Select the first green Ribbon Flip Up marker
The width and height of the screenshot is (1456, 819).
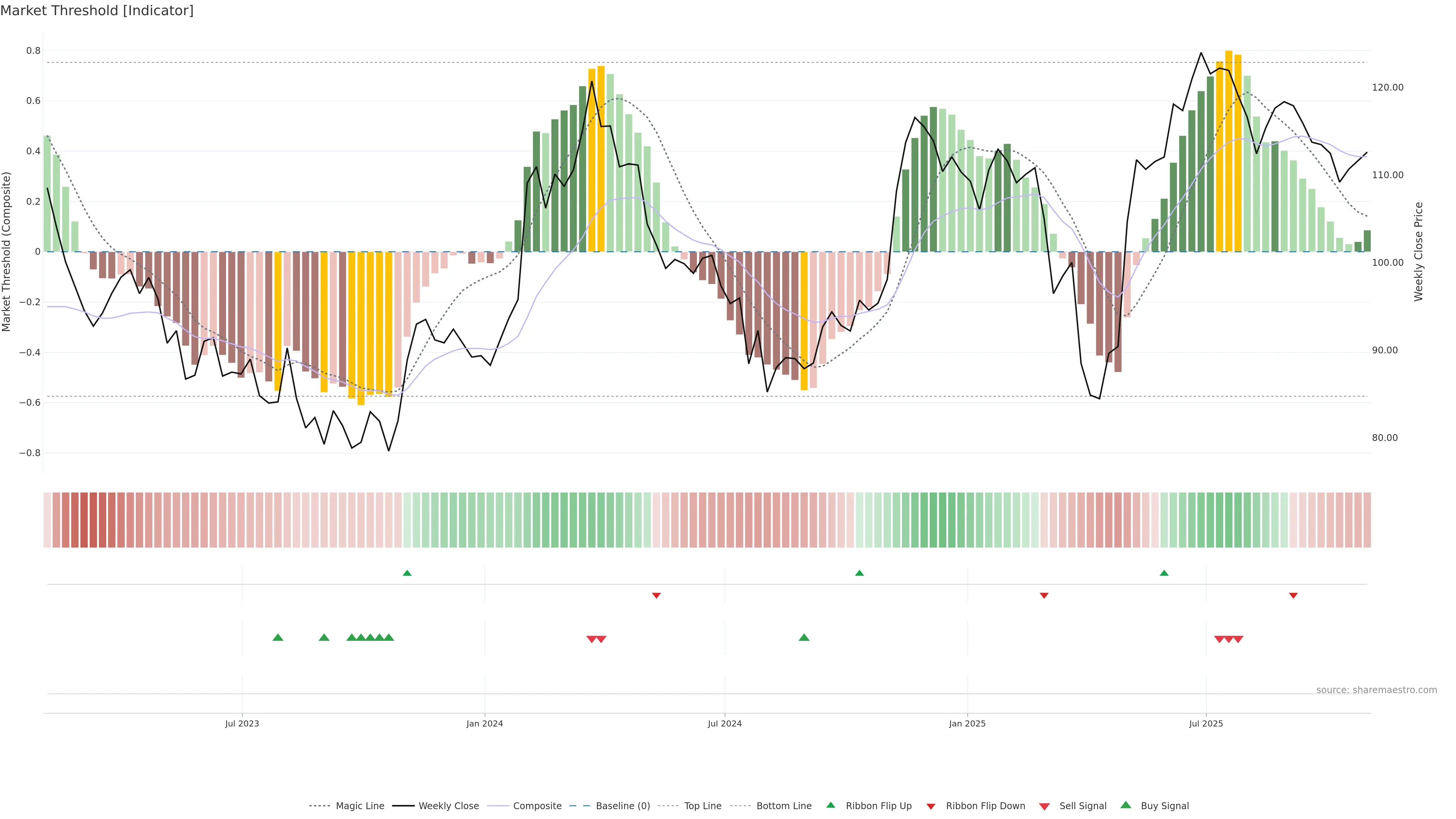407,573
